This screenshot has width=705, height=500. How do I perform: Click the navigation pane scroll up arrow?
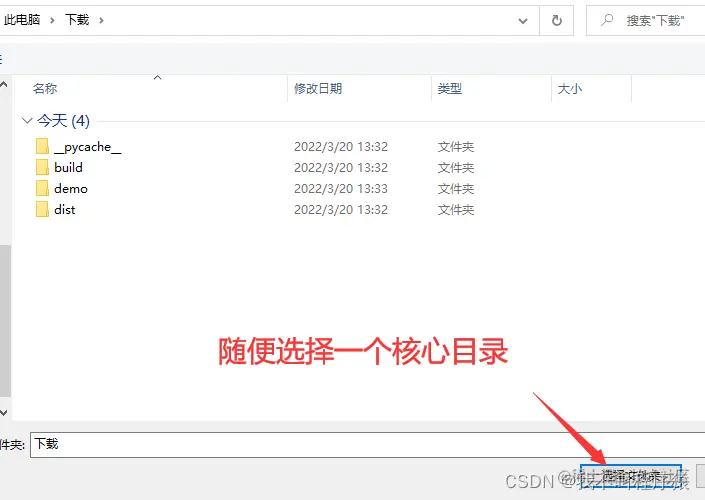(x=4, y=84)
